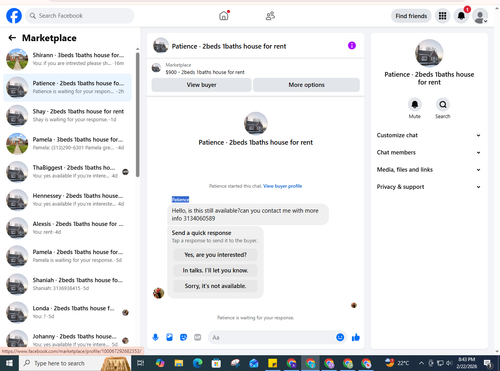Open Pamela 2beds 1baths waiting conversation
The image size is (500, 371).
pyautogui.click(x=68, y=256)
